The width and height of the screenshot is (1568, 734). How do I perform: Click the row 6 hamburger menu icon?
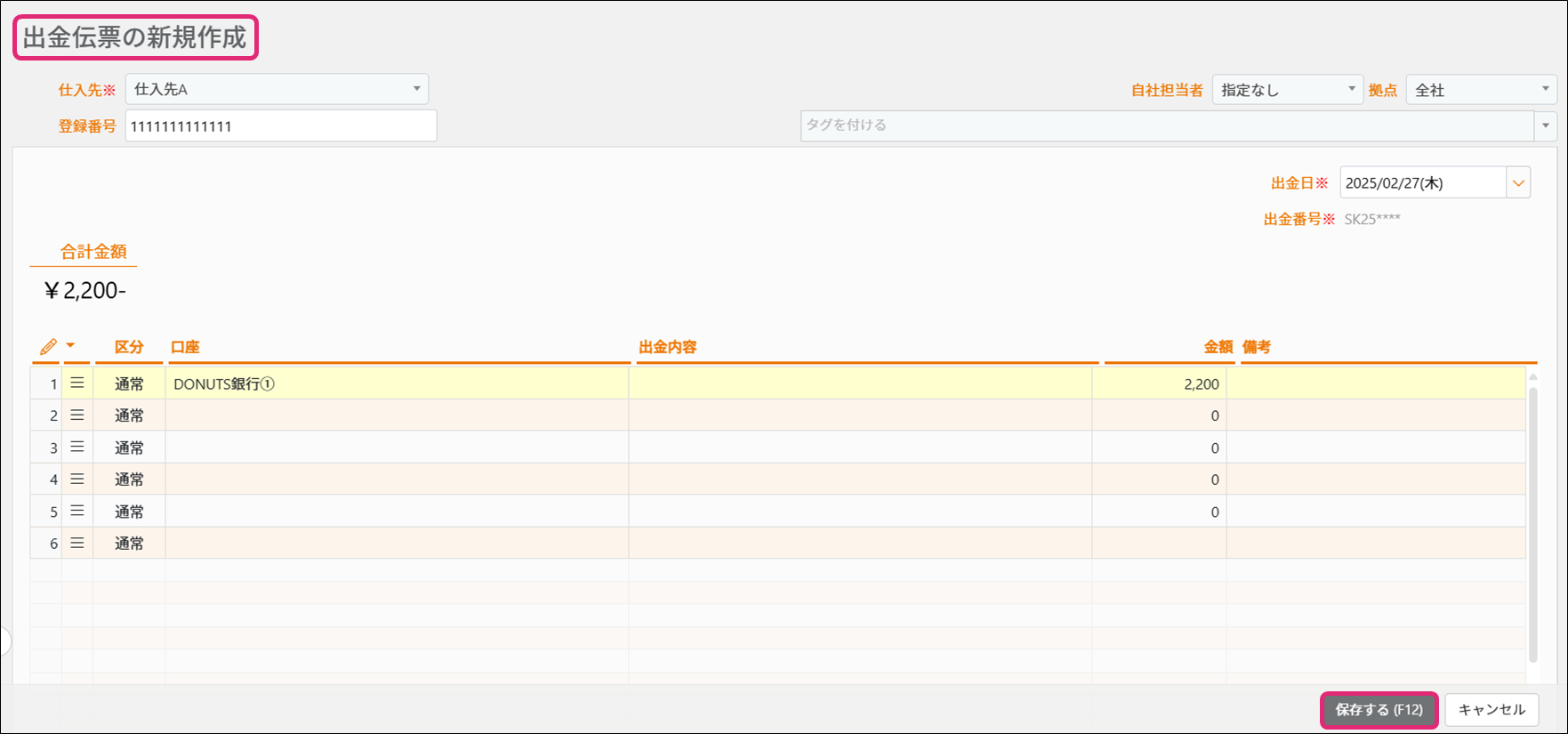[77, 544]
